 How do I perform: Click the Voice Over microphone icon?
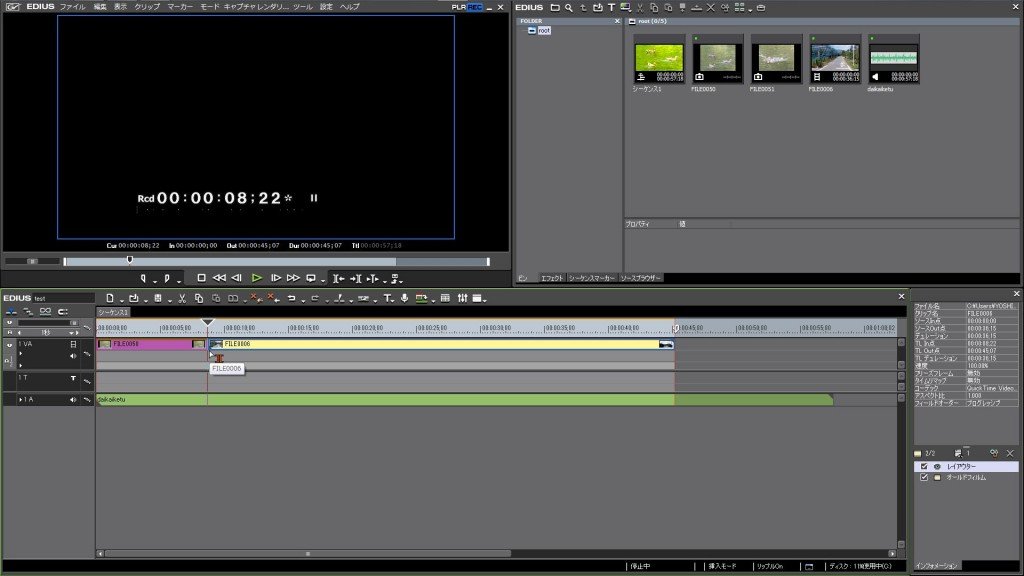[x=404, y=298]
